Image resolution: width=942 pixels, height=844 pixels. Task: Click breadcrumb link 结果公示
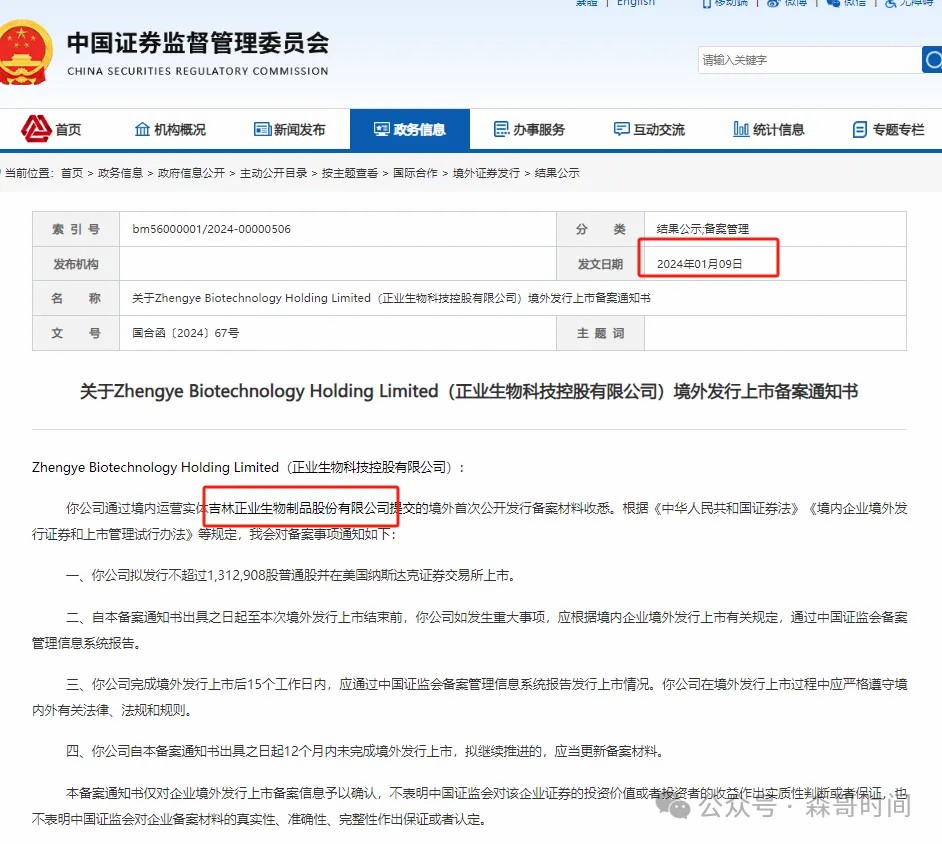coord(557,173)
